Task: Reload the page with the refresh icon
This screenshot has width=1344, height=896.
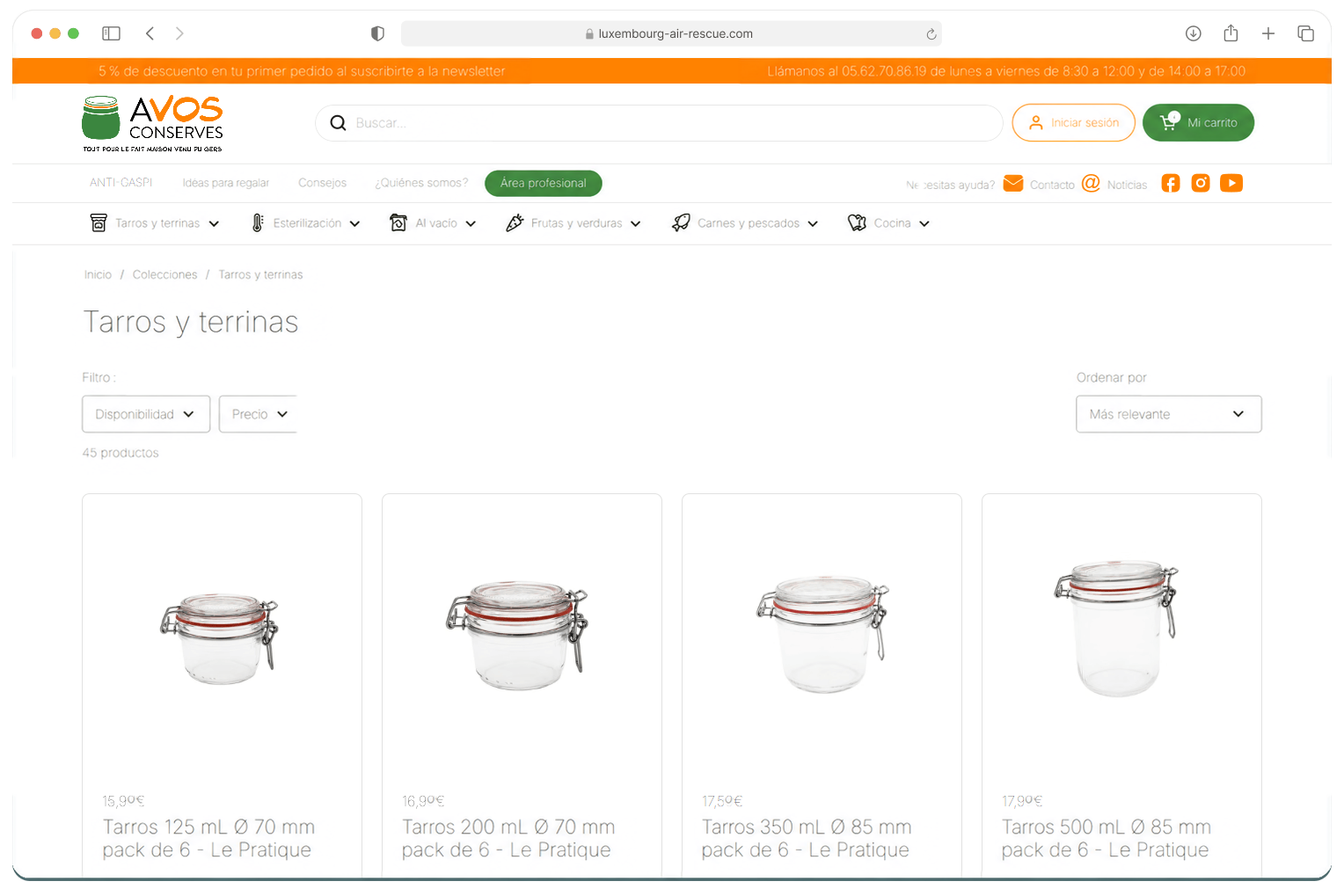Action: pyautogui.click(x=931, y=34)
